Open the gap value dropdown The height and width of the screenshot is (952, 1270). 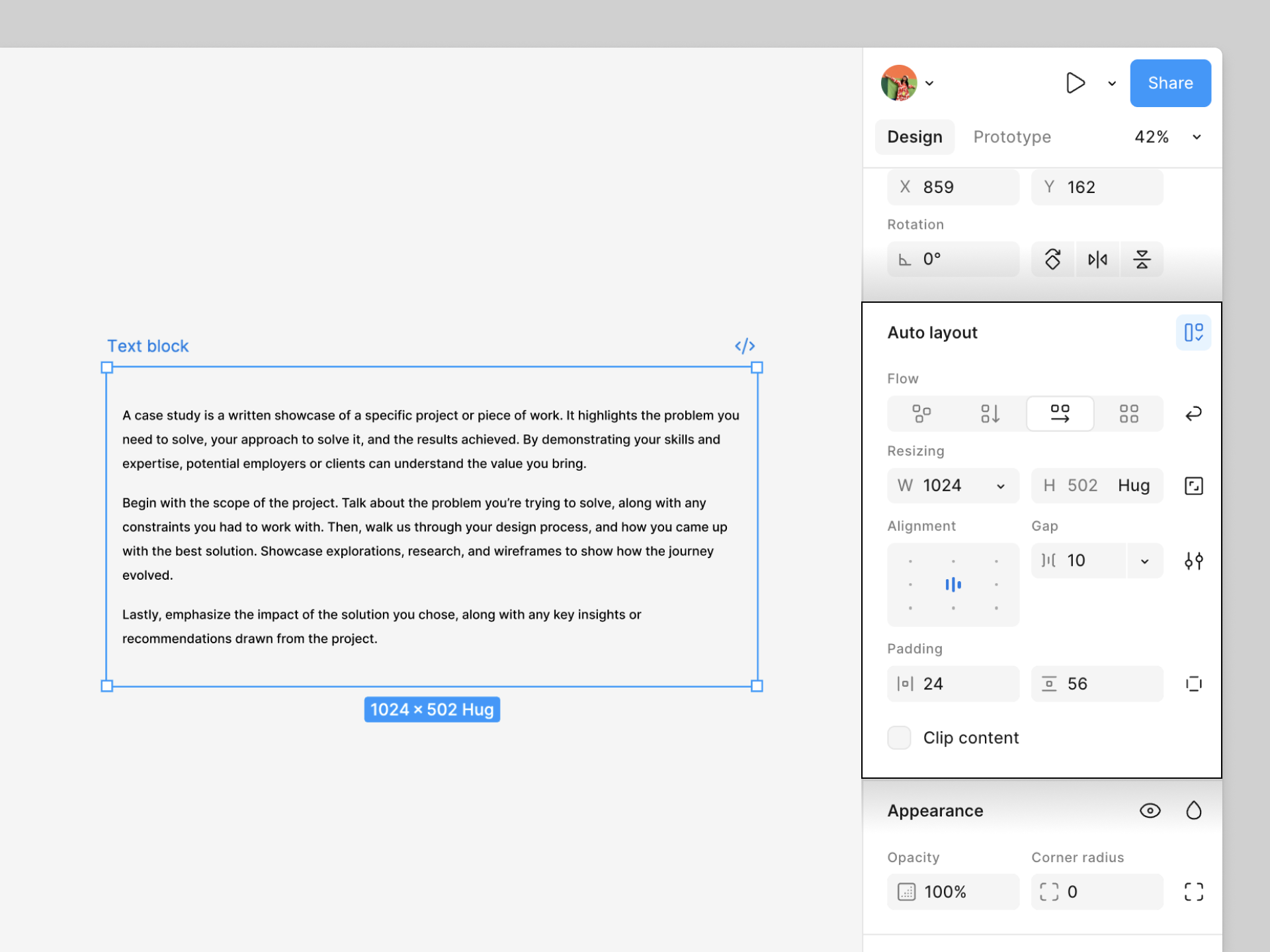tap(1144, 561)
